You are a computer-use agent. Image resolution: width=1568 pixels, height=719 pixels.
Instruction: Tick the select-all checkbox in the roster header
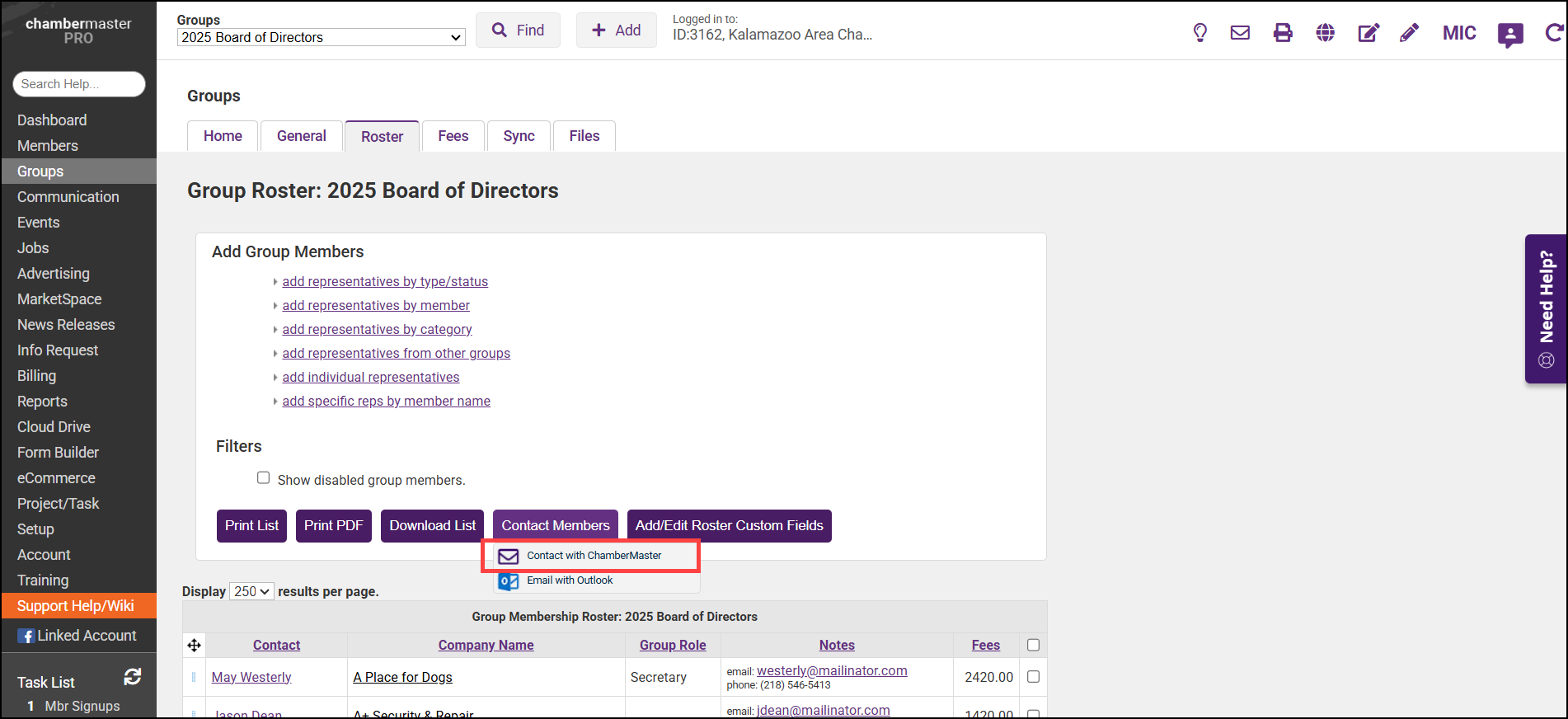1033,645
